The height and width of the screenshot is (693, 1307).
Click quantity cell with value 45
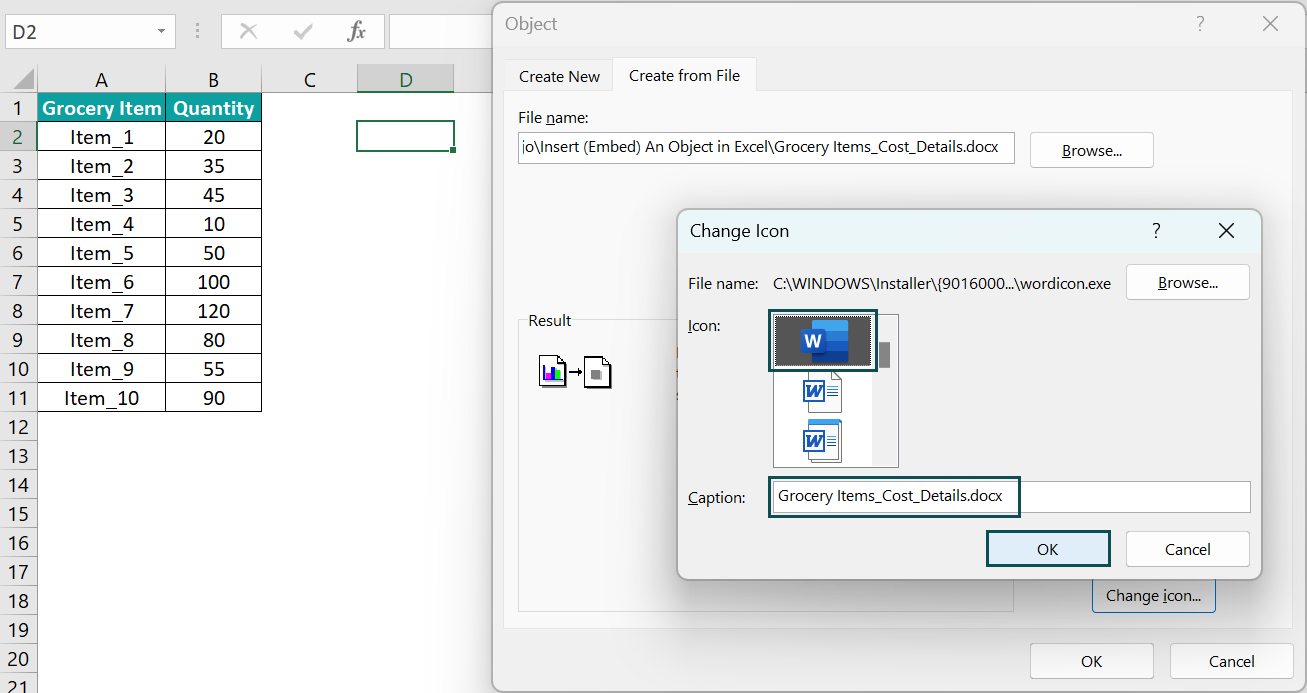tap(213, 195)
